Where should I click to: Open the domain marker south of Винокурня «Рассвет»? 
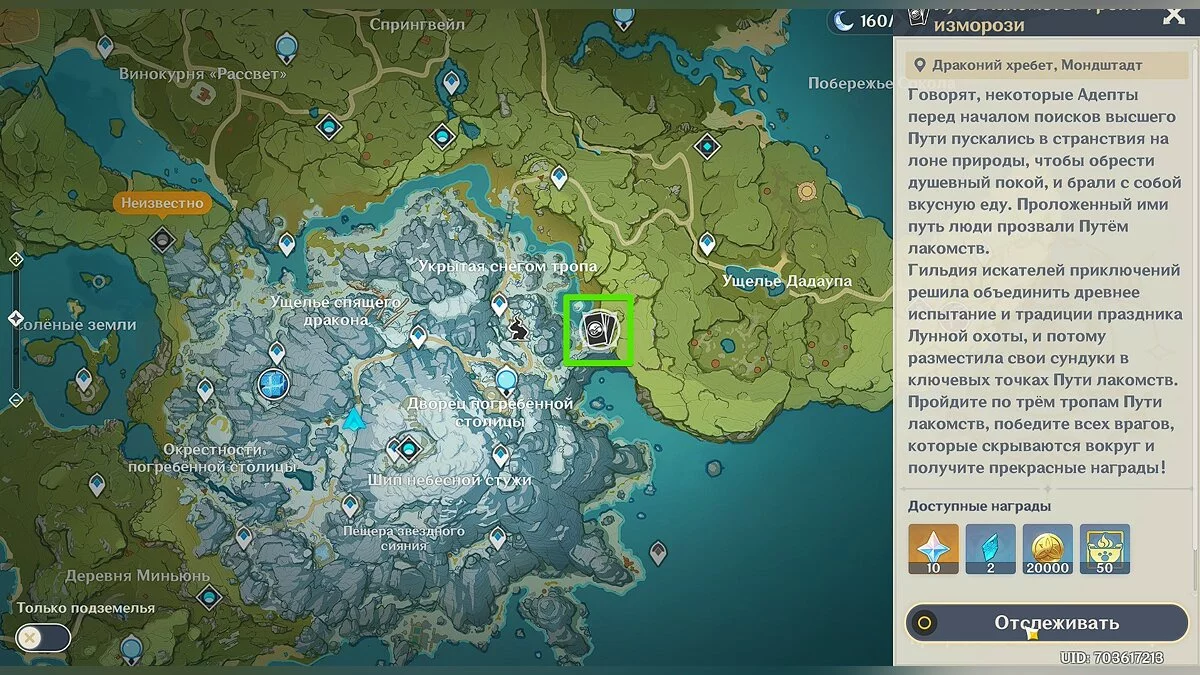(329, 127)
